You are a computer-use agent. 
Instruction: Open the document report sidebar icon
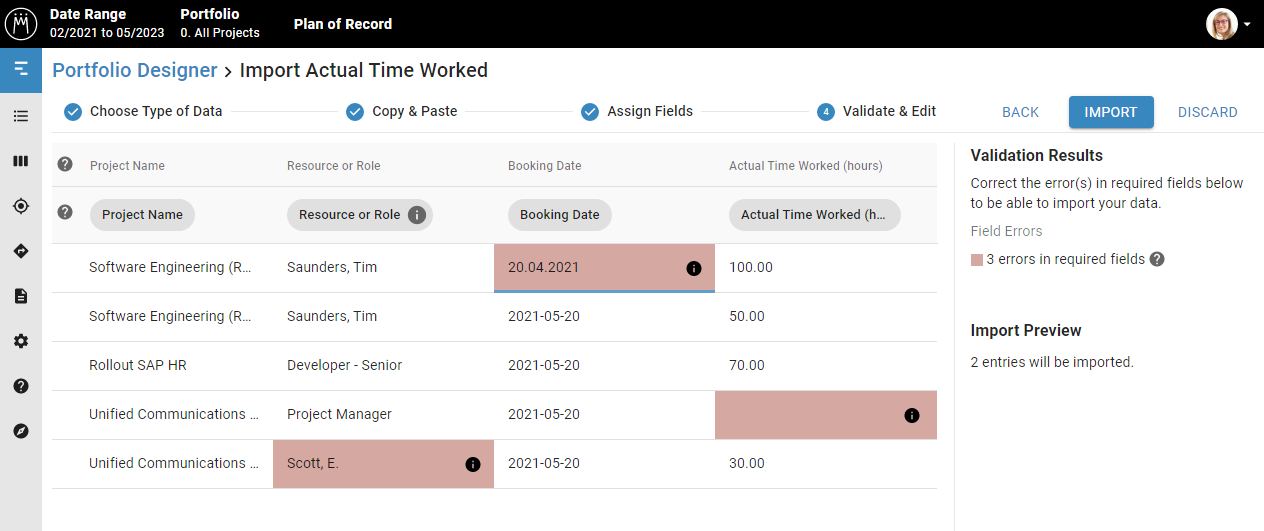pyautogui.click(x=21, y=296)
